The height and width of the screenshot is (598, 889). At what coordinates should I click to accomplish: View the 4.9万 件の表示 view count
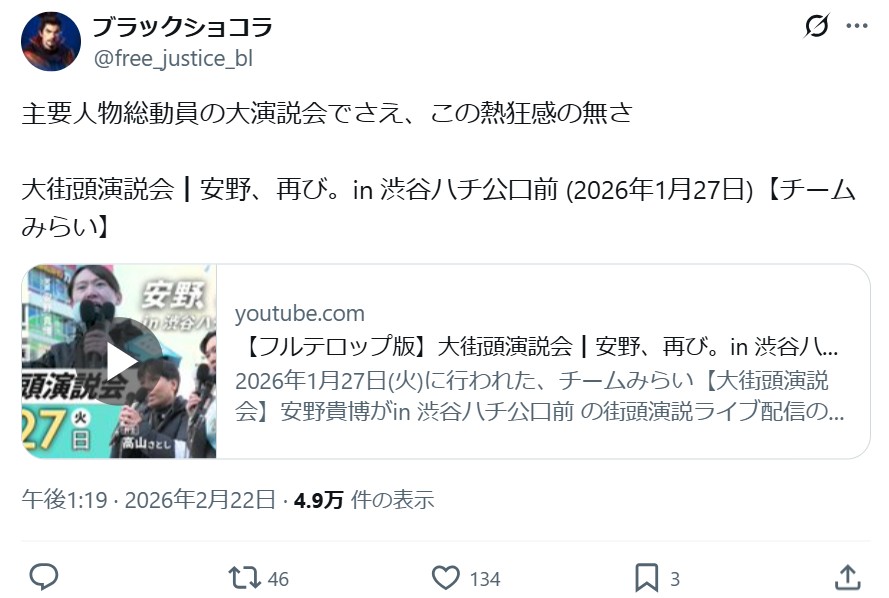tap(364, 499)
